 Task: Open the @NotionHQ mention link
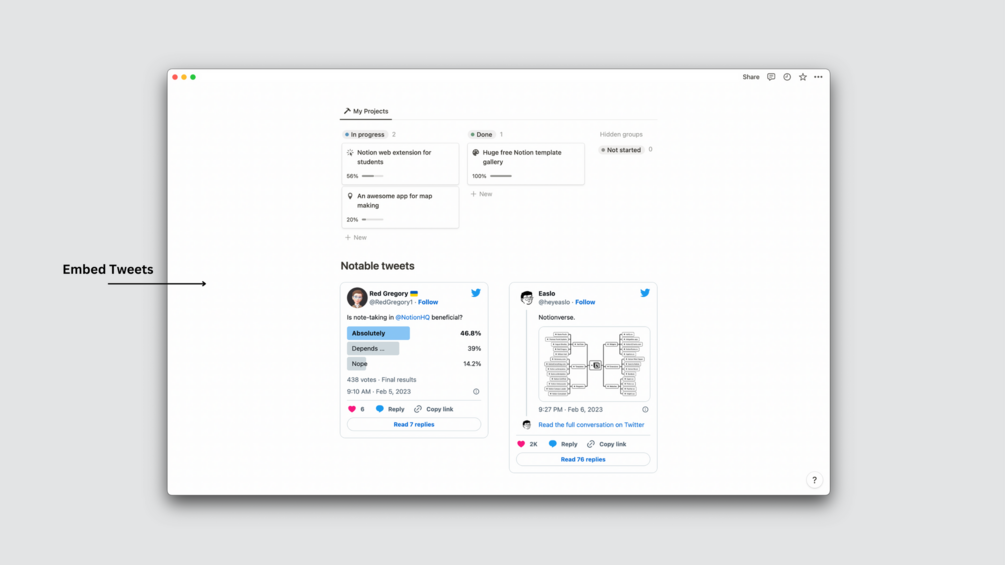tap(413, 318)
